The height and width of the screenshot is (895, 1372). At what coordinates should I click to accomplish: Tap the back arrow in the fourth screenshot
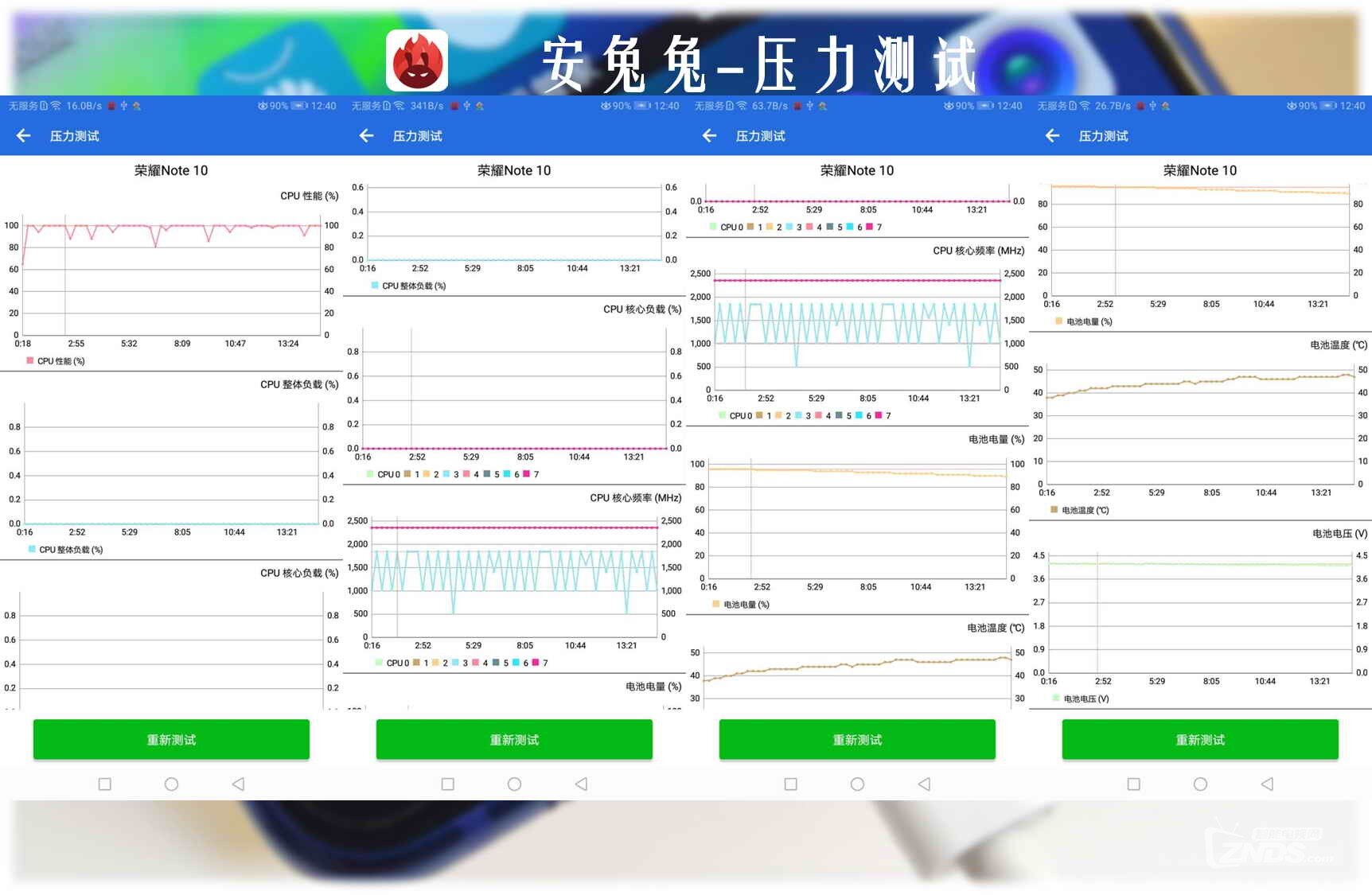[1052, 136]
